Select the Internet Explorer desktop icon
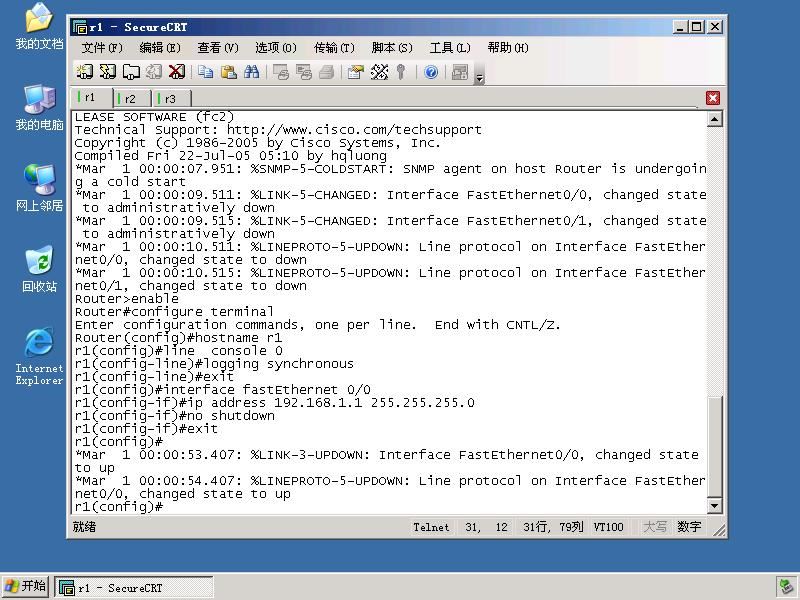The height and width of the screenshot is (600, 800). pyautogui.click(x=39, y=356)
